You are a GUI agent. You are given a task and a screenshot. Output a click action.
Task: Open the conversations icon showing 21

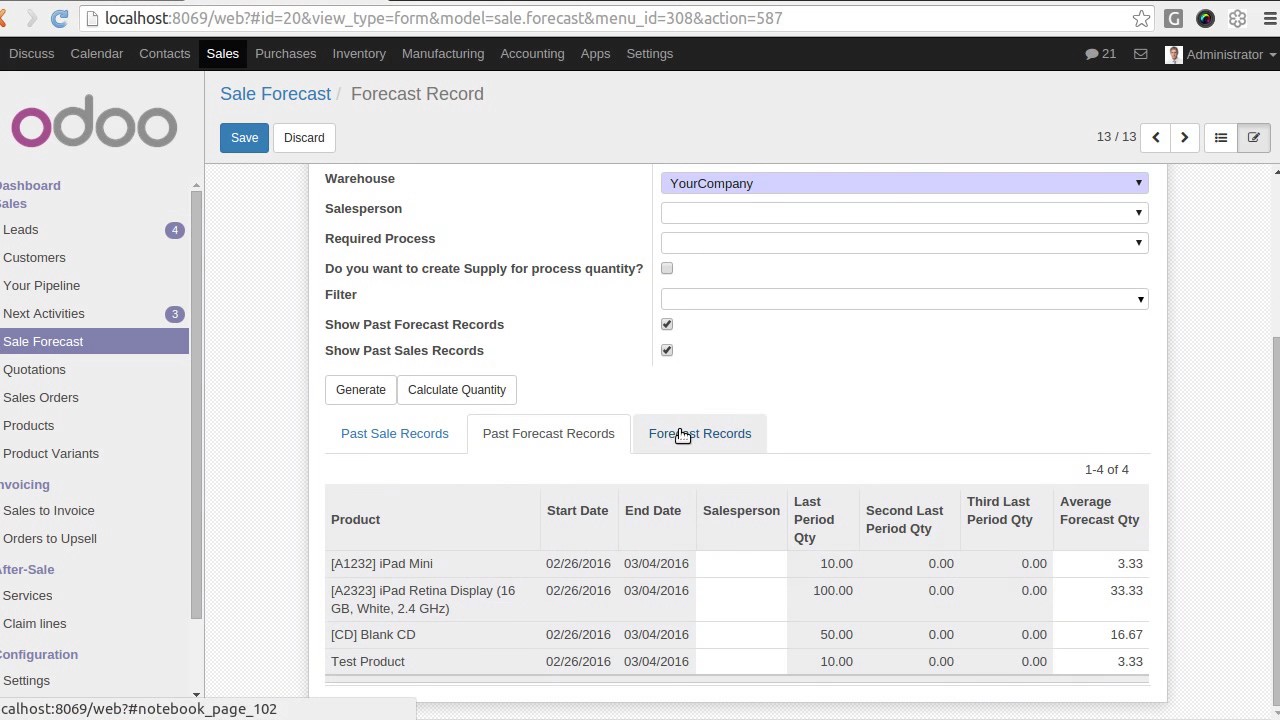click(x=1100, y=54)
